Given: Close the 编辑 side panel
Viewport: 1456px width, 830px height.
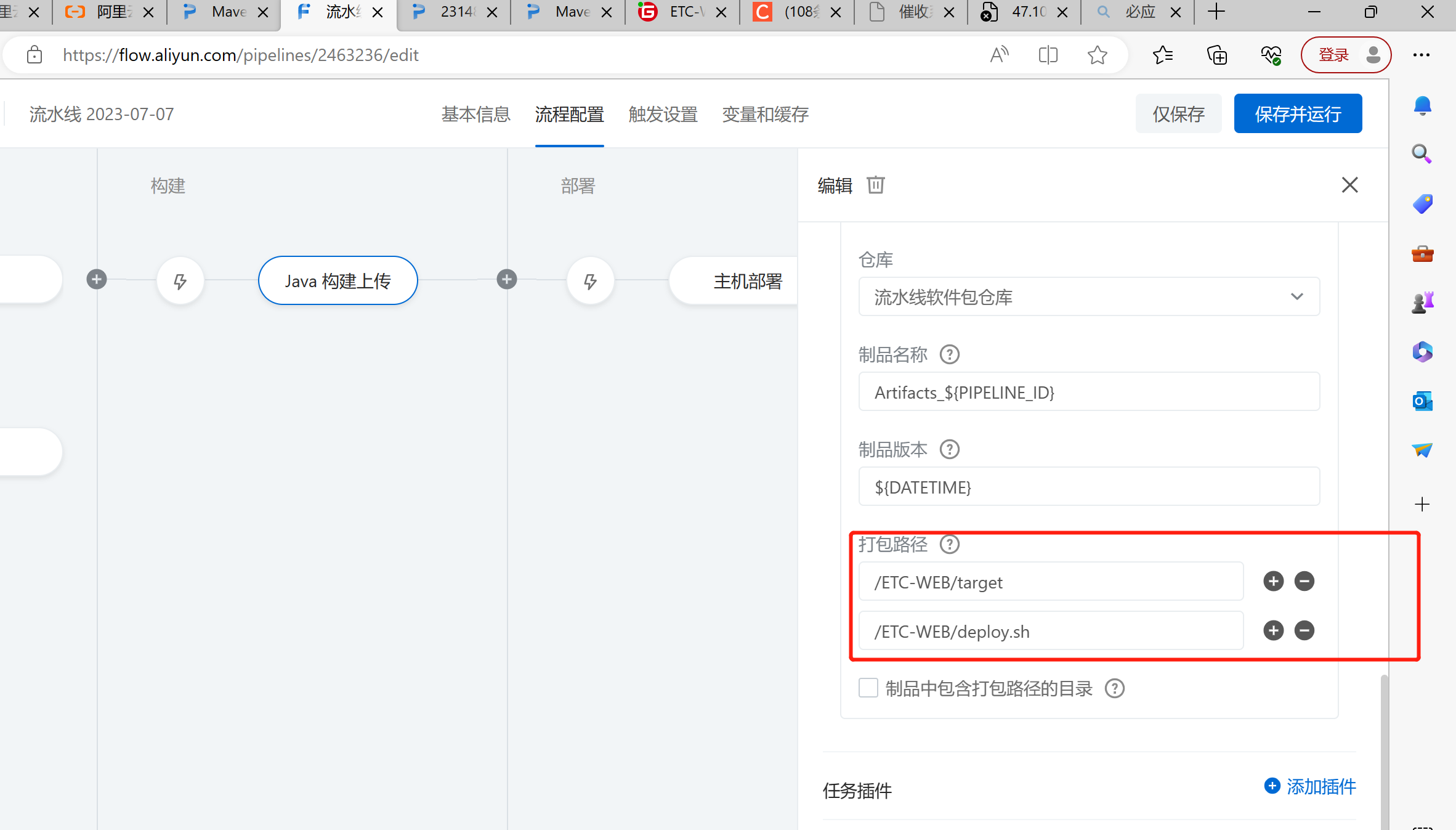Looking at the screenshot, I should pos(1349,185).
